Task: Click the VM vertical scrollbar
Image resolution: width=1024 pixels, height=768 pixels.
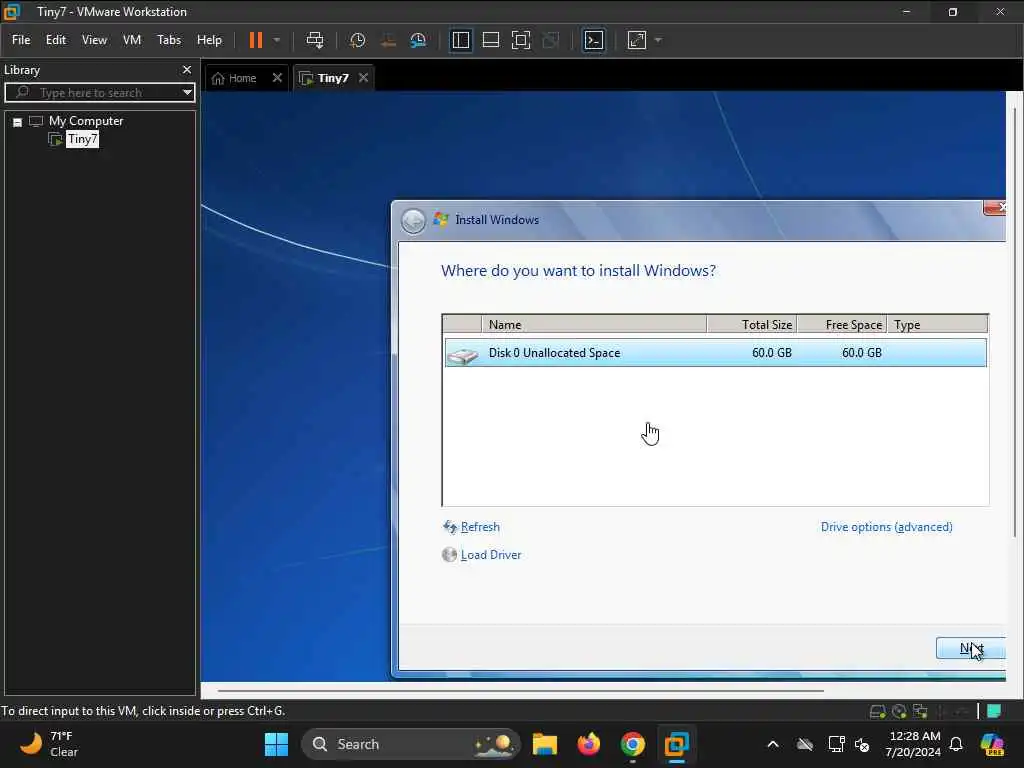Action: (x=1015, y=323)
